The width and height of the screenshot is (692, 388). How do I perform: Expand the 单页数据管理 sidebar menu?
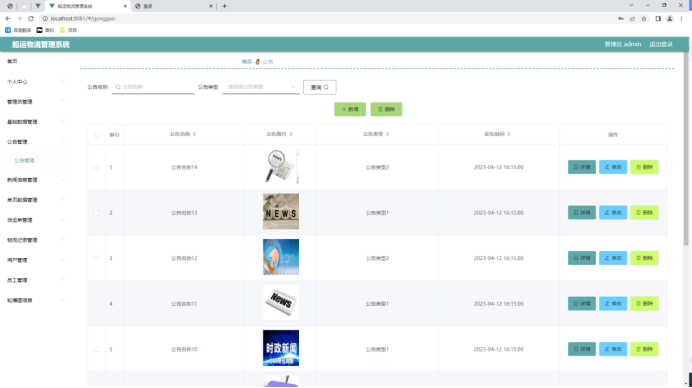pos(35,200)
